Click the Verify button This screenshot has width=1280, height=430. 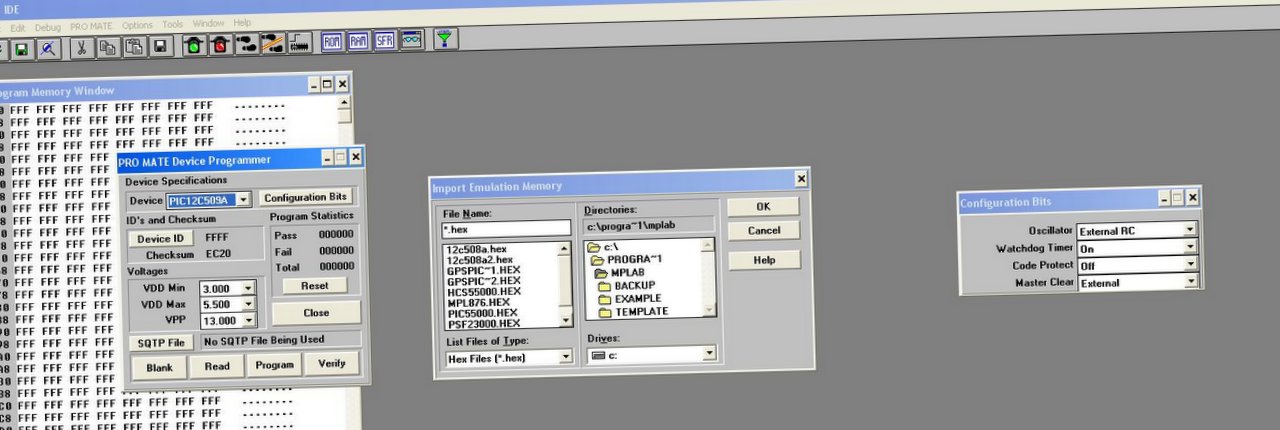tap(332, 364)
